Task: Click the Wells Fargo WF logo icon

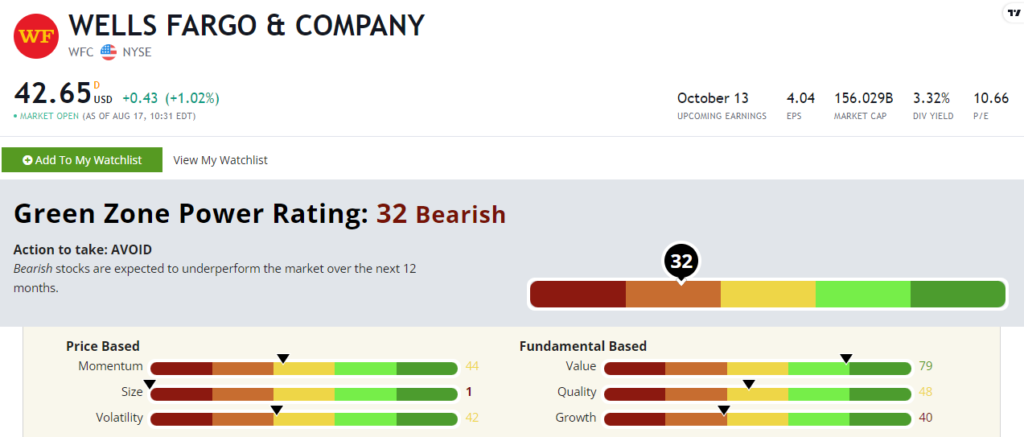Action: [x=35, y=37]
